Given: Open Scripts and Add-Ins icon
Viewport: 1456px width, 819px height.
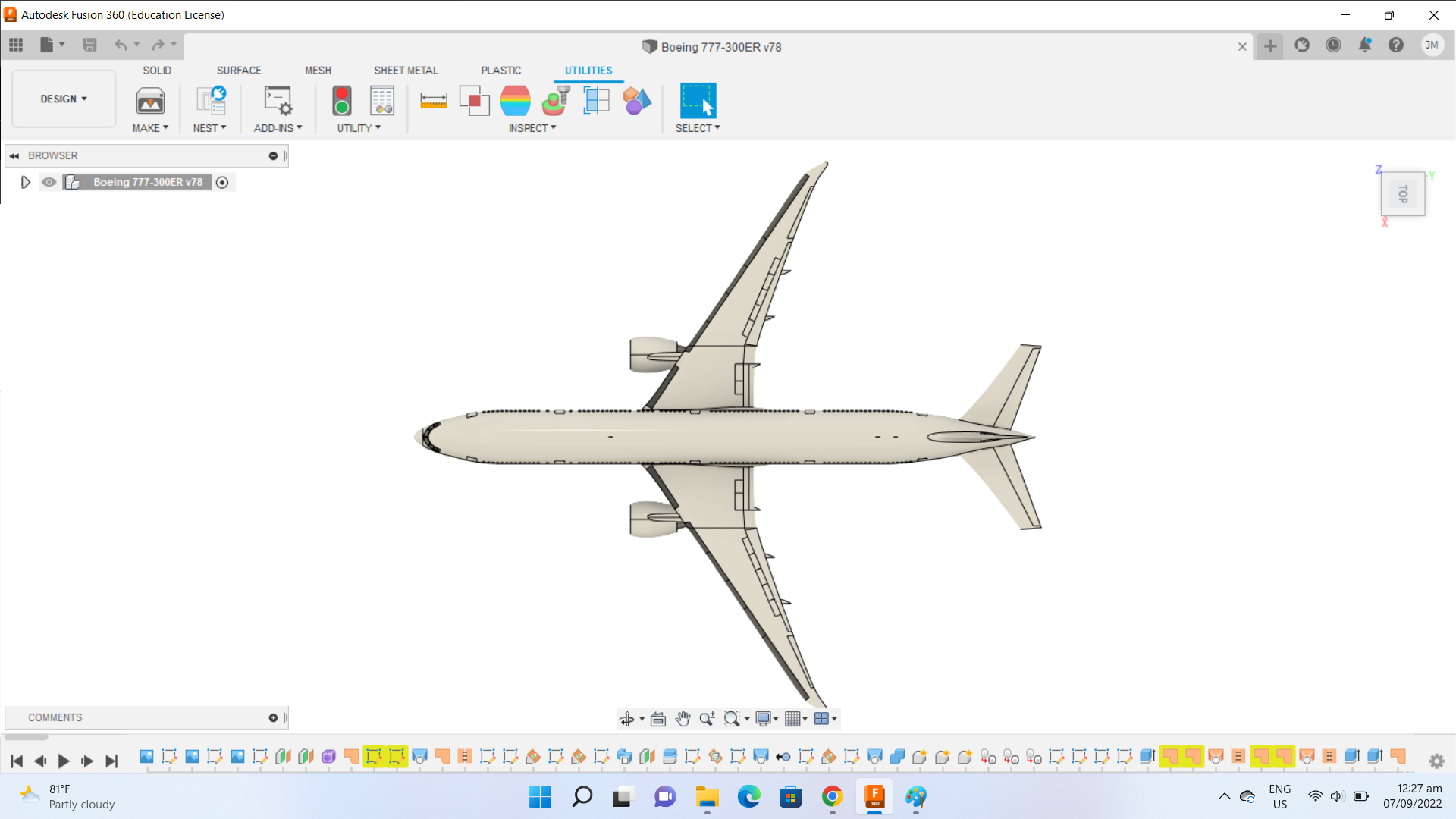Looking at the screenshot, I should click(278, 101).
